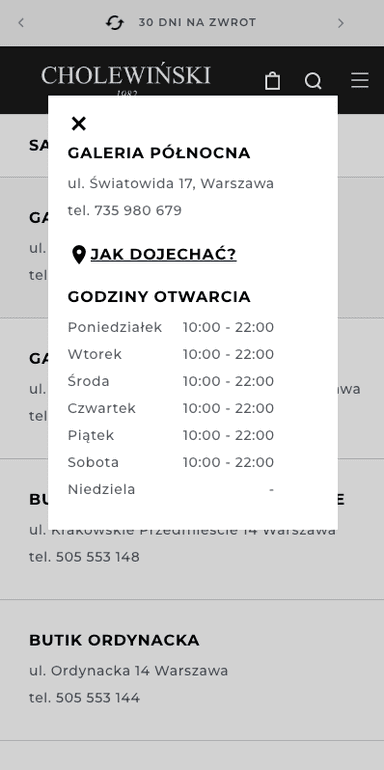Open the hamburger menu

(x=360, y=80)
